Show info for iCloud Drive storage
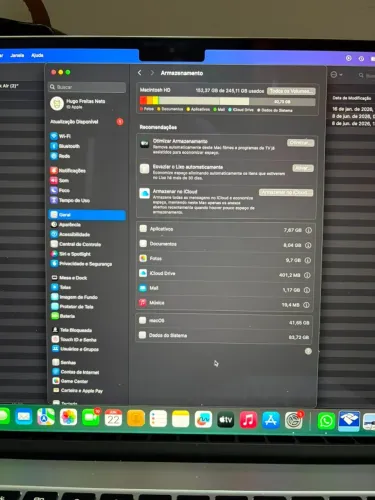Screen dimensions: 375x500 (x=307, y=275)
